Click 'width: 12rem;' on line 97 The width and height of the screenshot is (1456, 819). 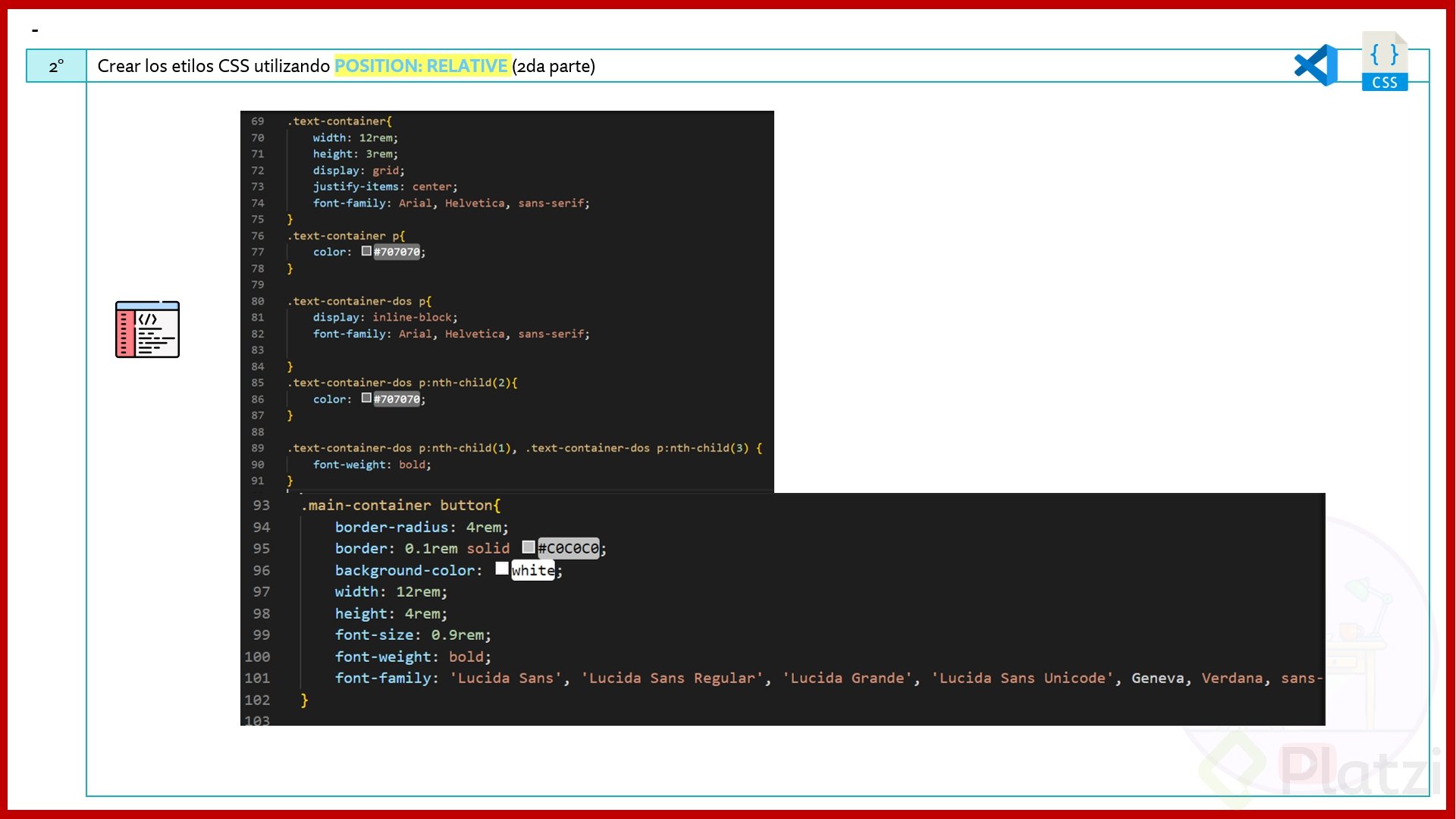click(x=391, y=591)
